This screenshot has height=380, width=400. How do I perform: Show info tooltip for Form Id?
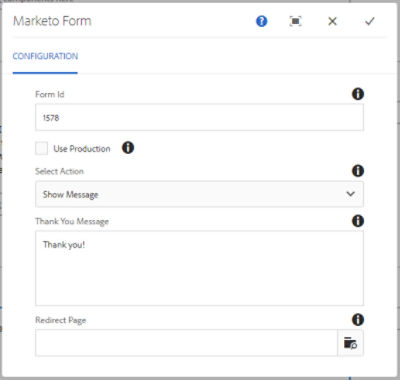(x=358, y=94)
